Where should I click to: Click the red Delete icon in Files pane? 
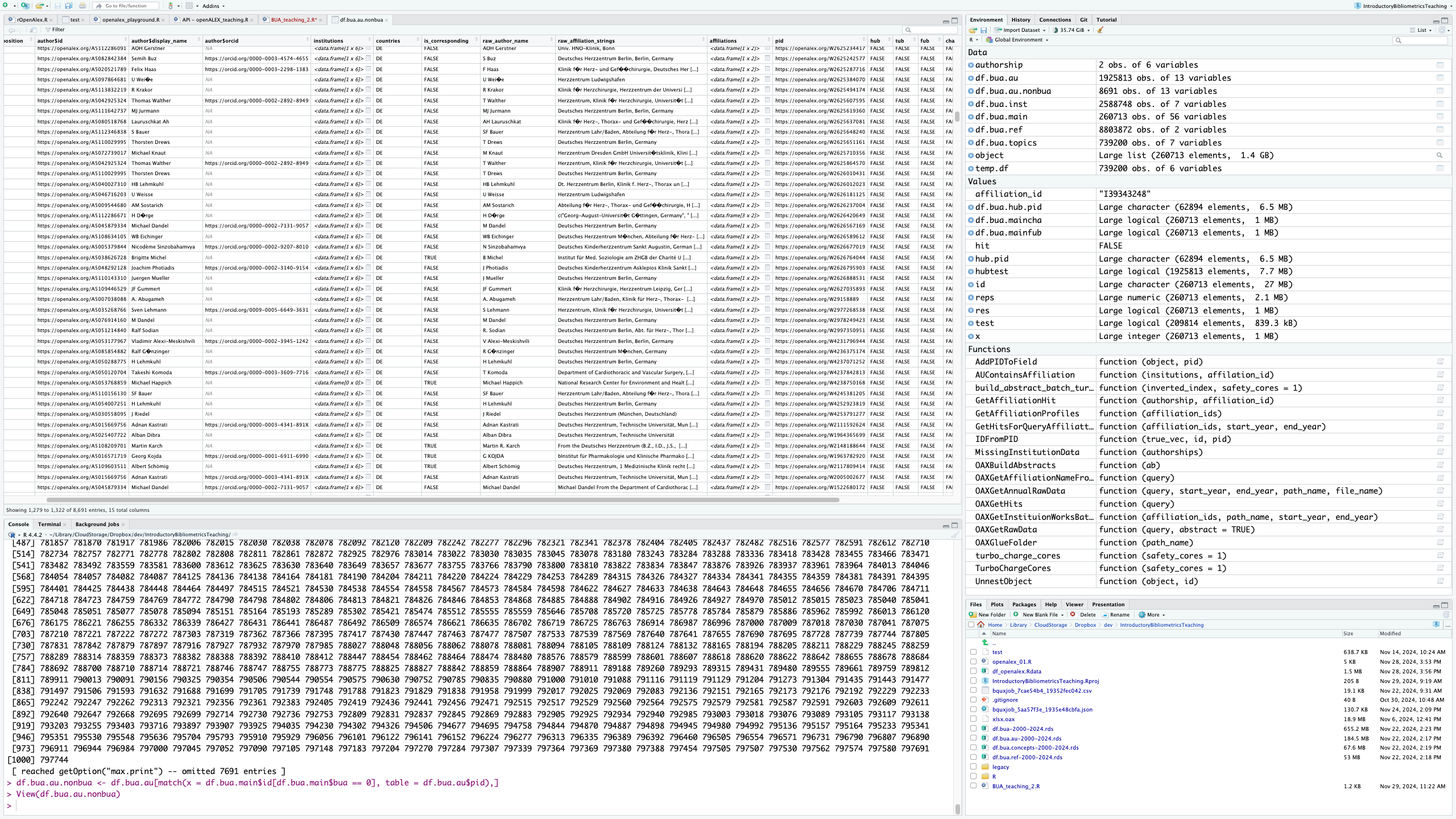tap(1073, 614)
